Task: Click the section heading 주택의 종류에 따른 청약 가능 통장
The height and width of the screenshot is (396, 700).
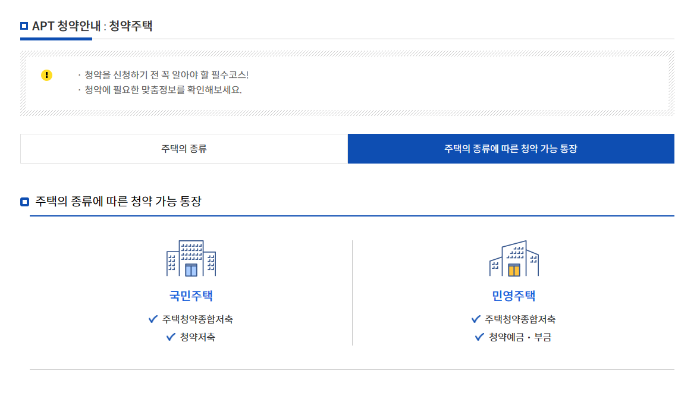Action: click(x=118, y=201)
